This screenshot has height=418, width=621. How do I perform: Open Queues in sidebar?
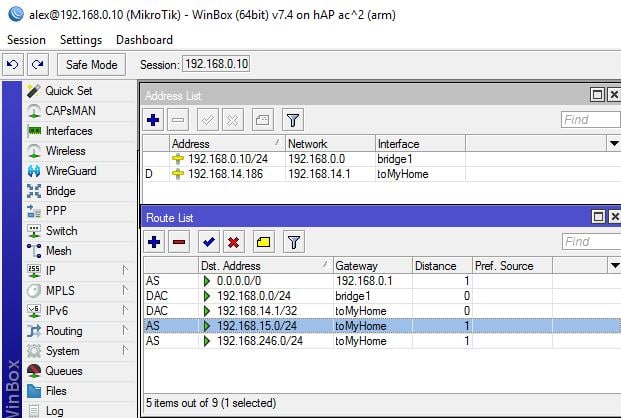79,371
